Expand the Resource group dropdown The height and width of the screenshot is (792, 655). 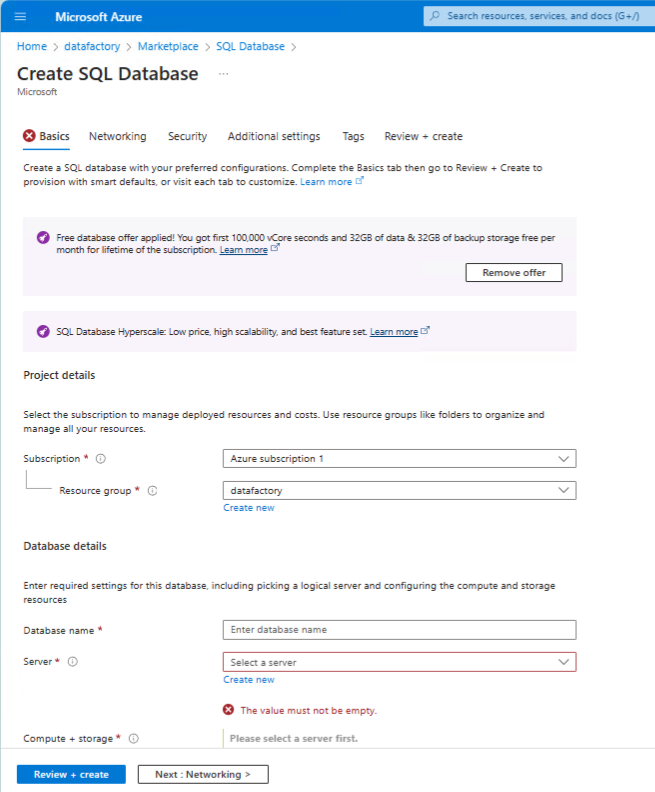399,490
